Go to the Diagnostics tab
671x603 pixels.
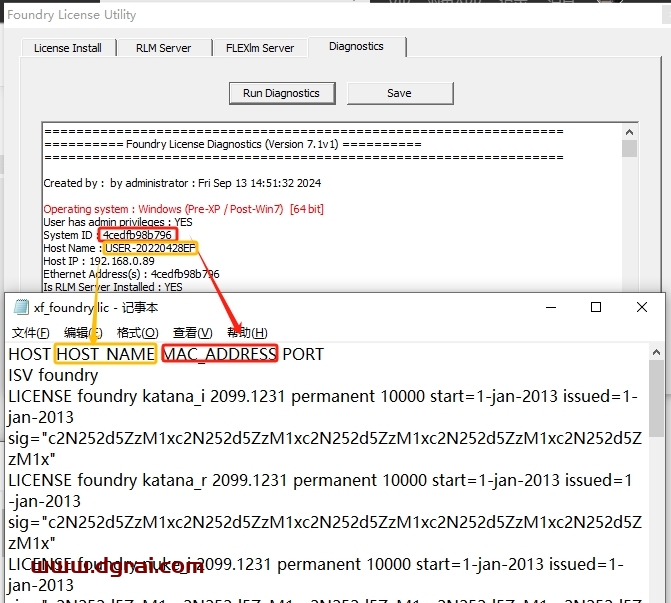click(x=356, y=47)
